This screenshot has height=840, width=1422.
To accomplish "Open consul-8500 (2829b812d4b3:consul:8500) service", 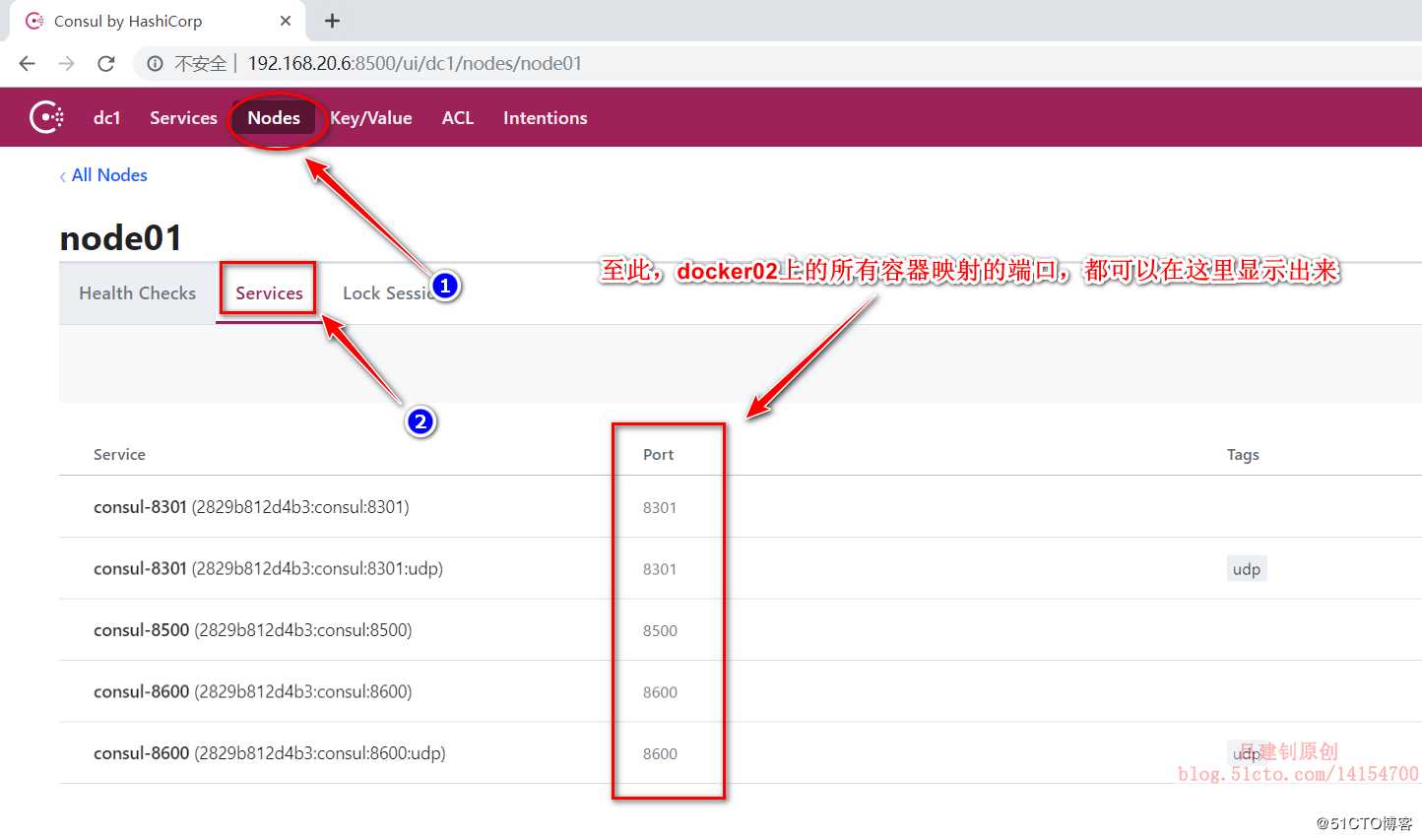I will [x=252, y=630].
